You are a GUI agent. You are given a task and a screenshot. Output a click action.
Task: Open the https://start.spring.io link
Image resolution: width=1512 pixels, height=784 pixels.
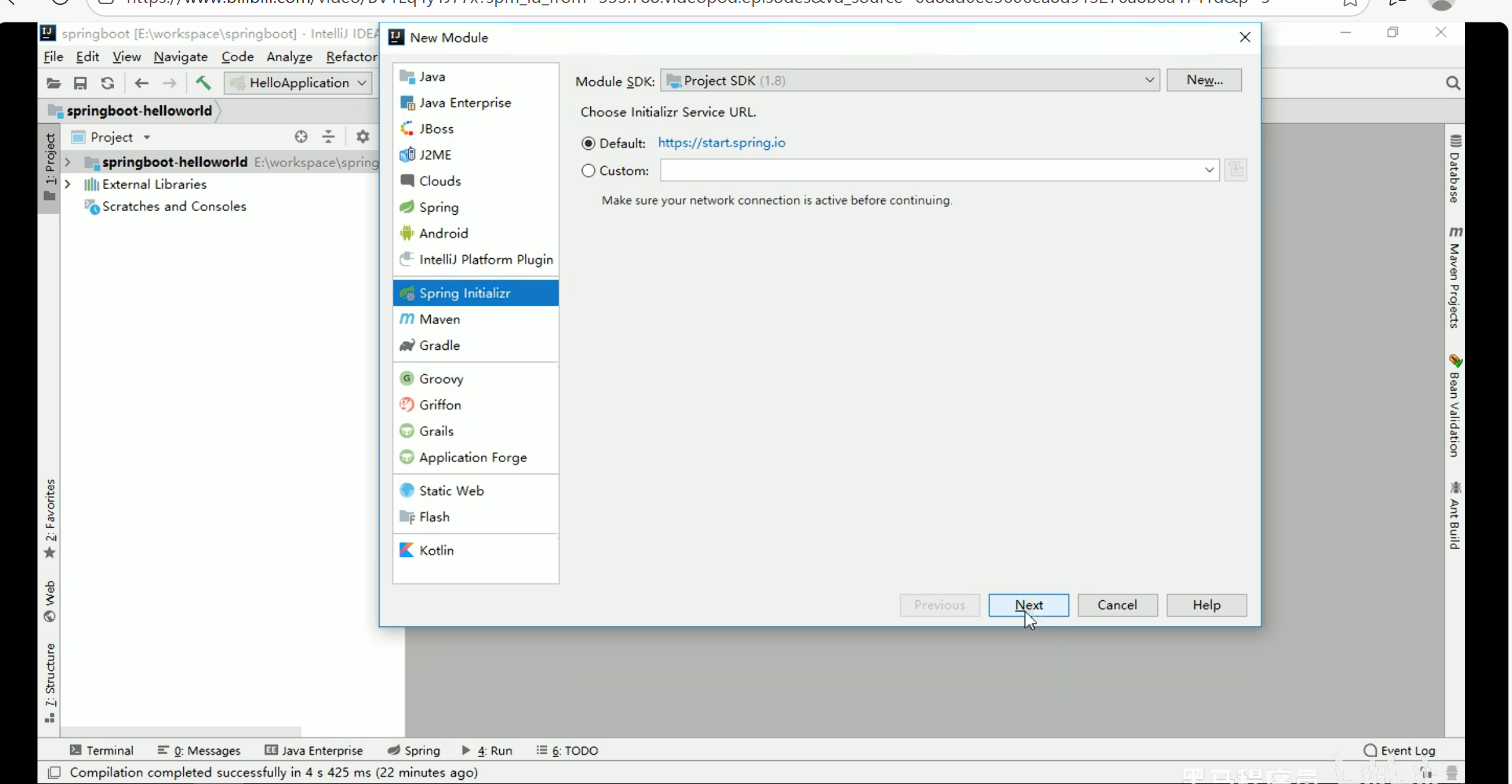721,143
